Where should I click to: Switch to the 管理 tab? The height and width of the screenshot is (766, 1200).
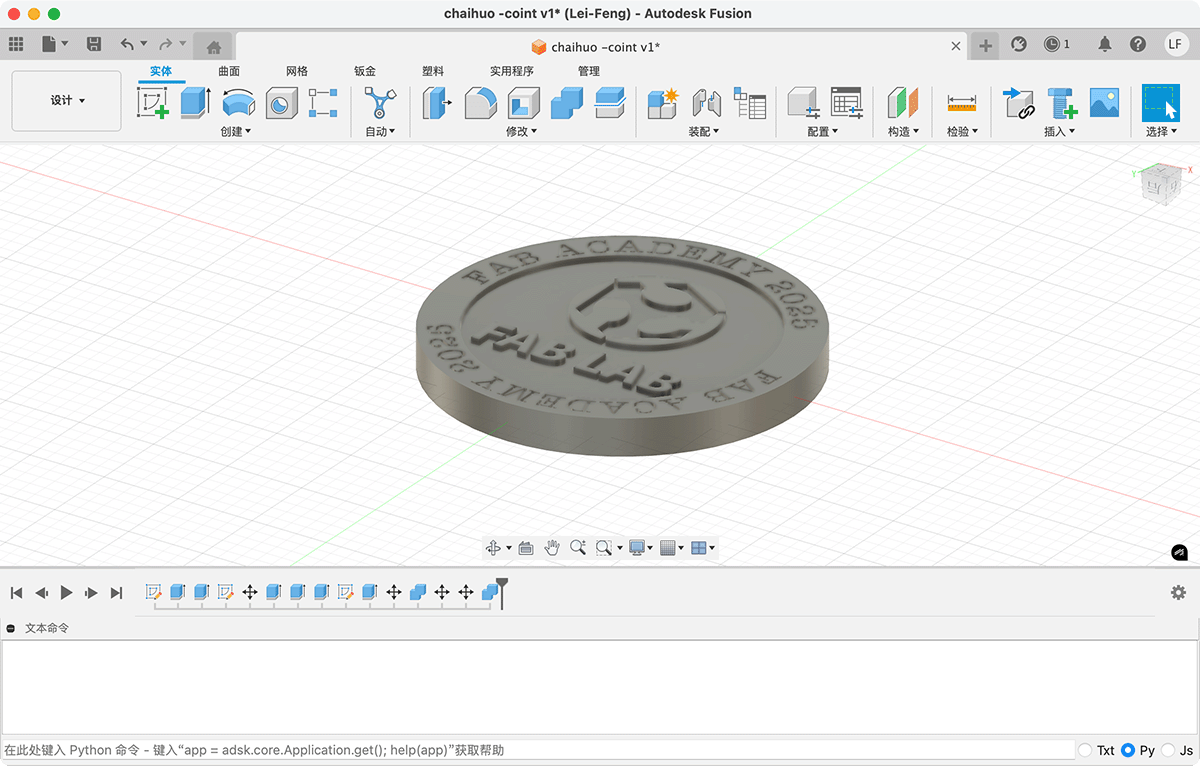[x=589, y=71]
